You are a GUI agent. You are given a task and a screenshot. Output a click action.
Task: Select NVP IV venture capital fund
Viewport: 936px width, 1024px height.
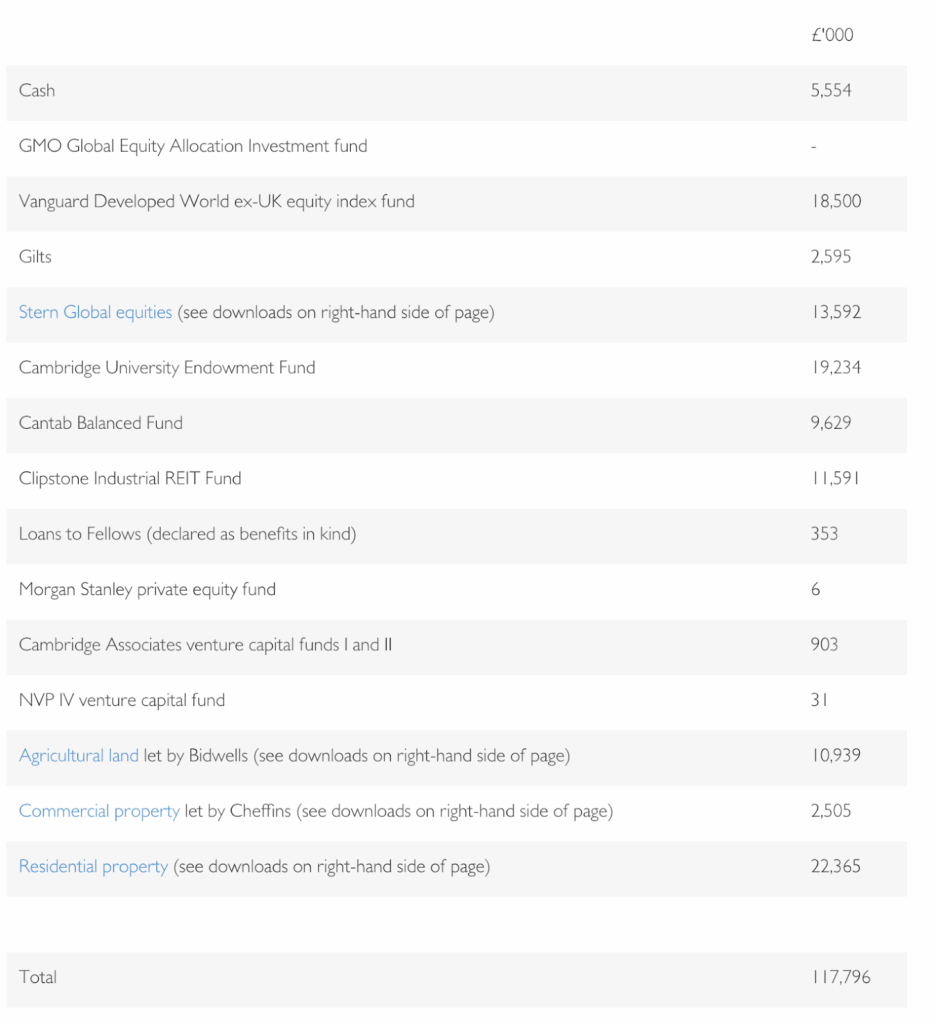tap(122, 700)
